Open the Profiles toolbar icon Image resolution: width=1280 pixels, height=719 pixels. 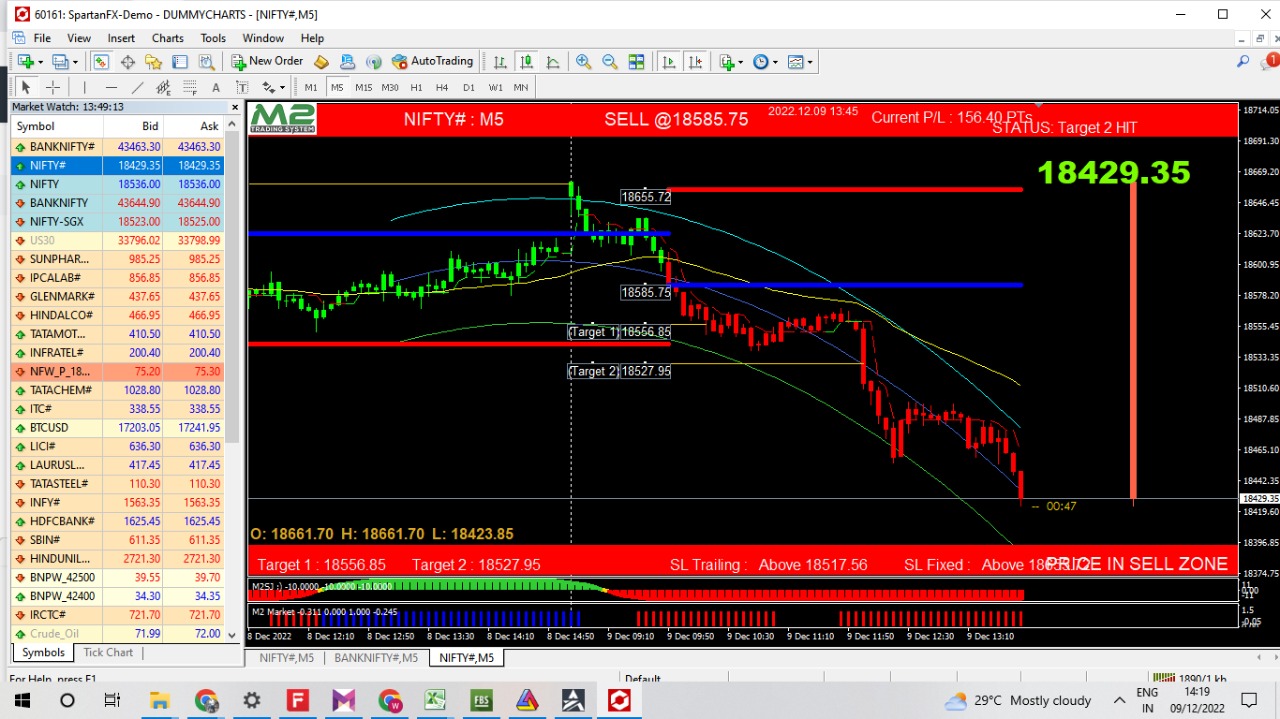pyautogui.click(x=60, y=62)
